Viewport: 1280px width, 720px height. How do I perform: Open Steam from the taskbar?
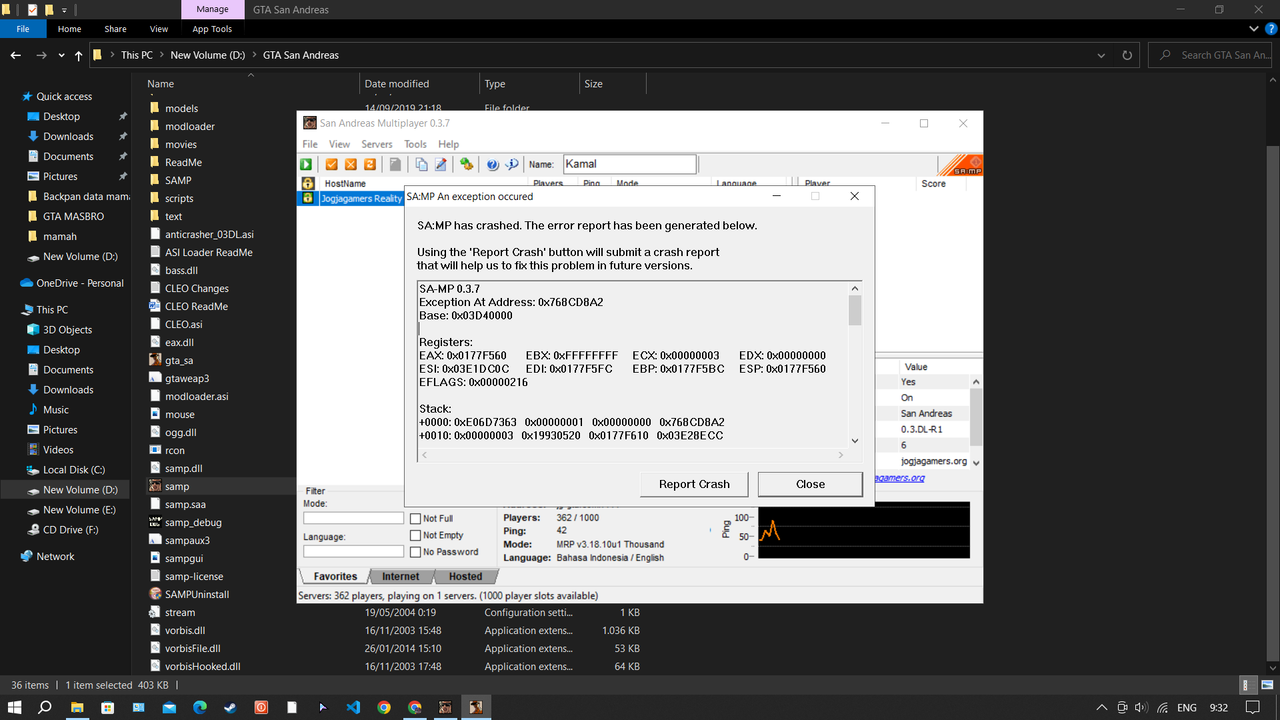click(230, 707)
